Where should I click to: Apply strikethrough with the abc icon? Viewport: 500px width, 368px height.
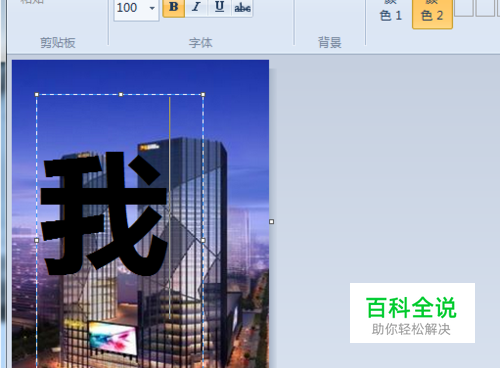(242, 7)
